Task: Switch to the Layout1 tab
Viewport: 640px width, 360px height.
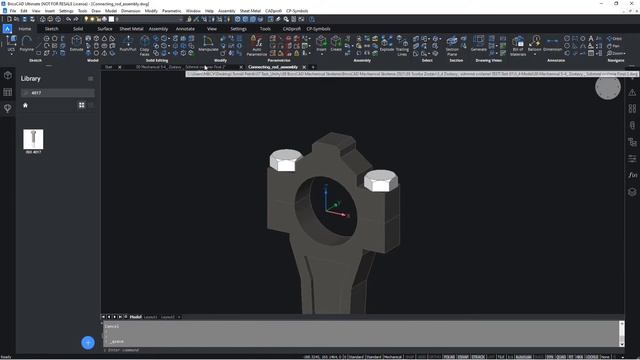Action: (x=151, y=317)
